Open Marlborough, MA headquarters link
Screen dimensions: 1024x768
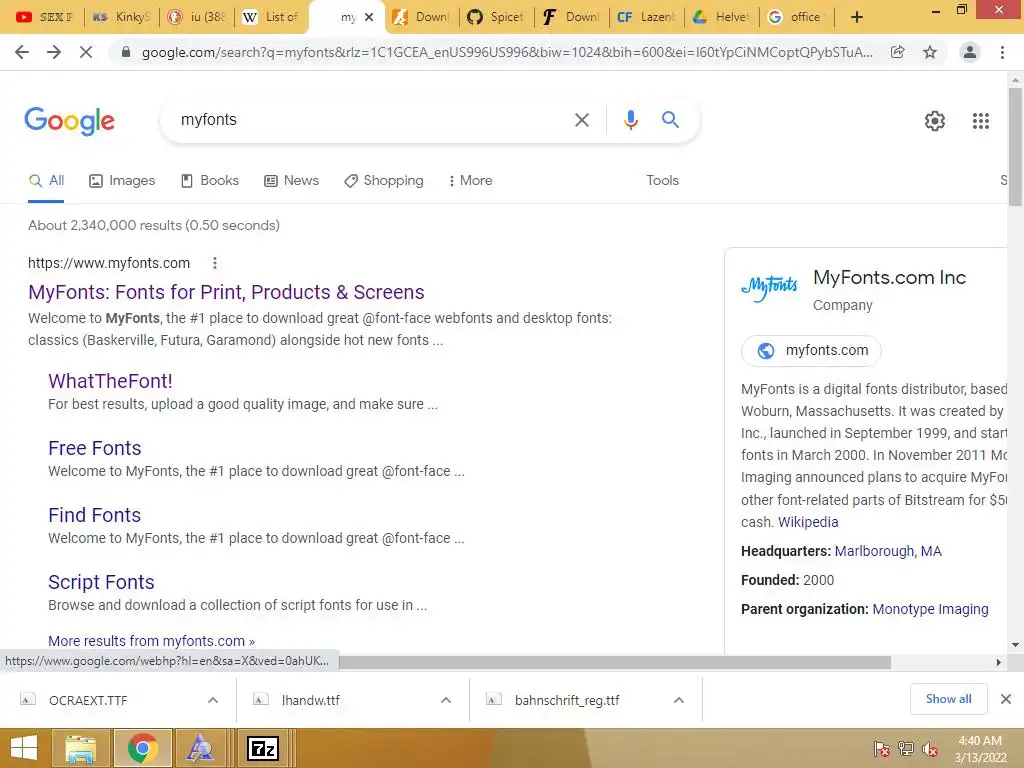(x=888, y=551)
